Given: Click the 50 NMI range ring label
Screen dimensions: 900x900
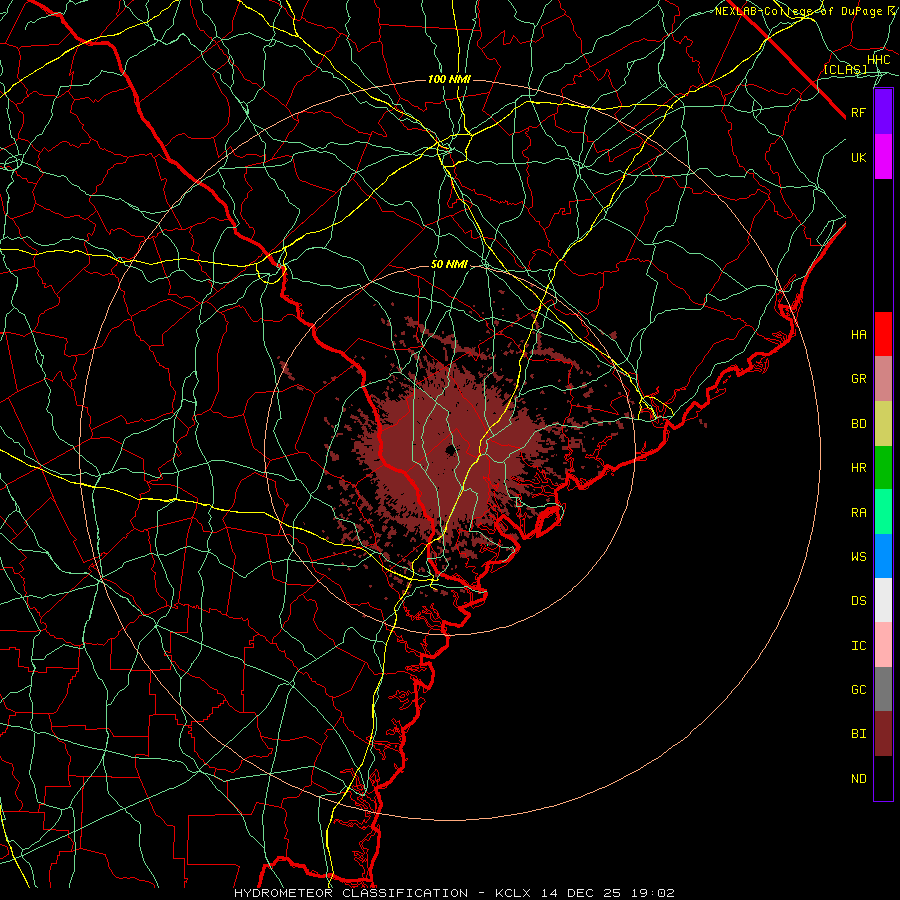Looking at the screenshot, I should pyautogui.click(x=449, y=264).
